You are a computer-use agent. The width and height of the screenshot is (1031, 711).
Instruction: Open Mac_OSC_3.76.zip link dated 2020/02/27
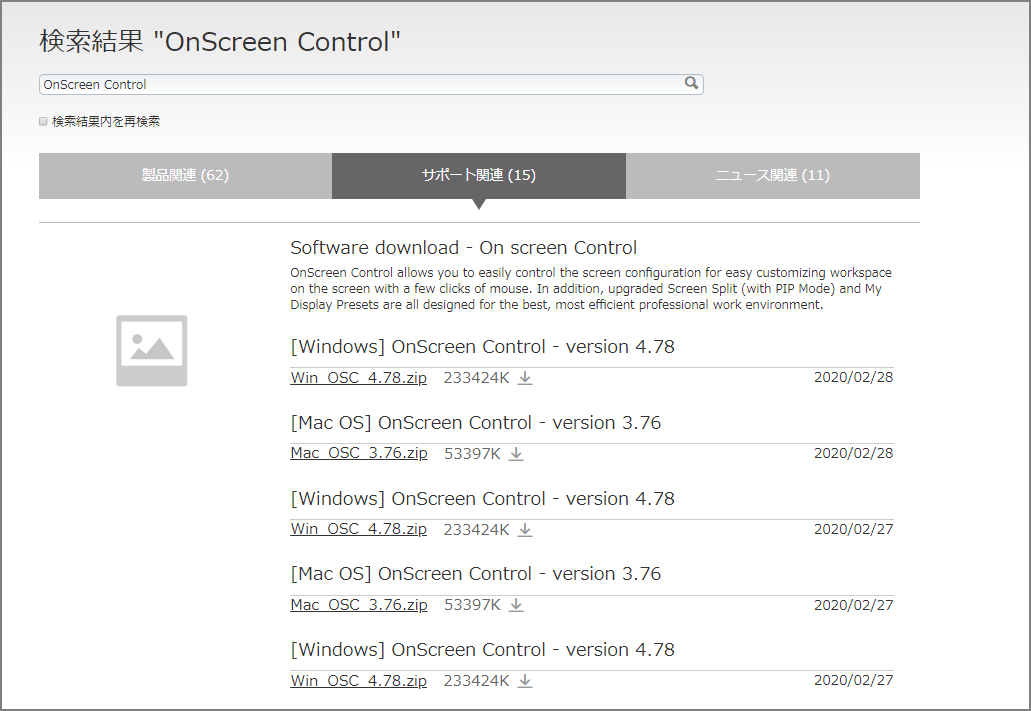click(358, 605)
